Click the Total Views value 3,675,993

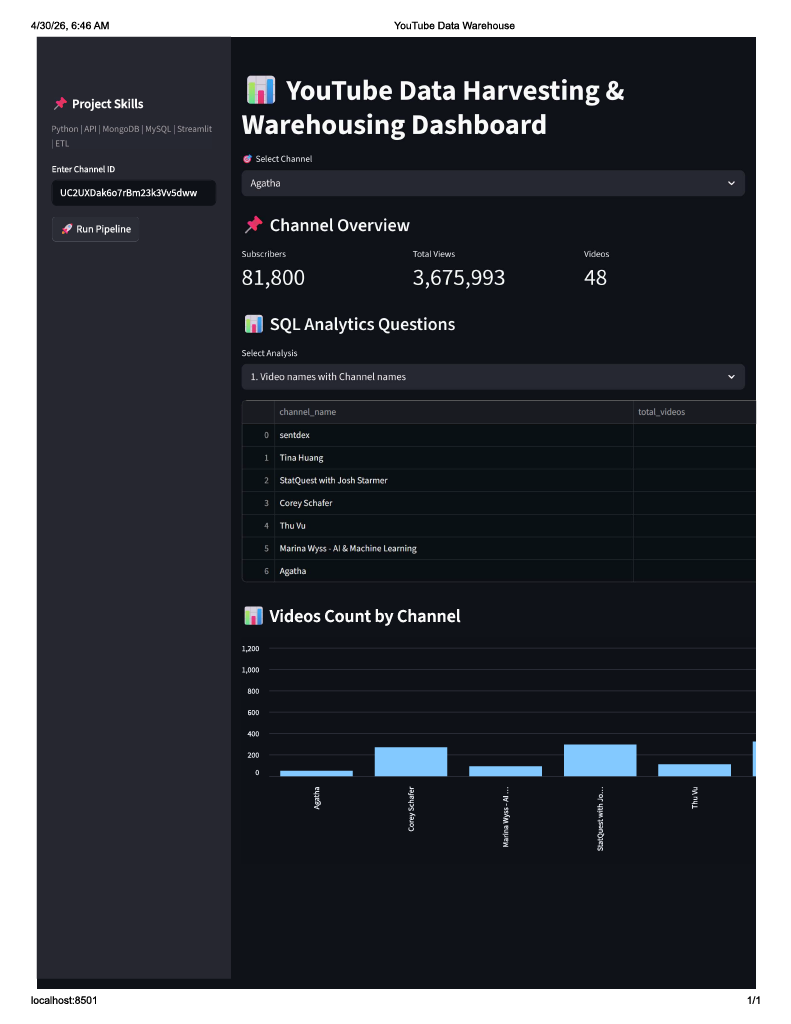click(459, 278)
